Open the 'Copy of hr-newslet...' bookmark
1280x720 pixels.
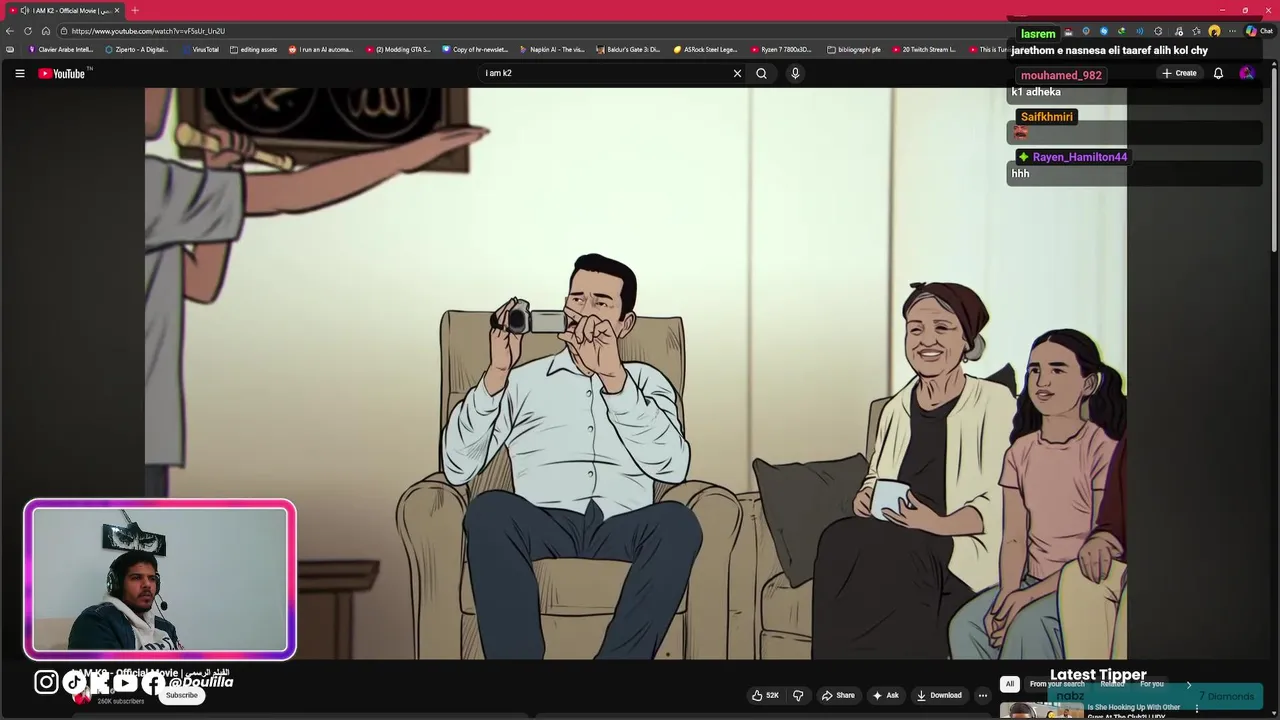click(x=476, y=49)
